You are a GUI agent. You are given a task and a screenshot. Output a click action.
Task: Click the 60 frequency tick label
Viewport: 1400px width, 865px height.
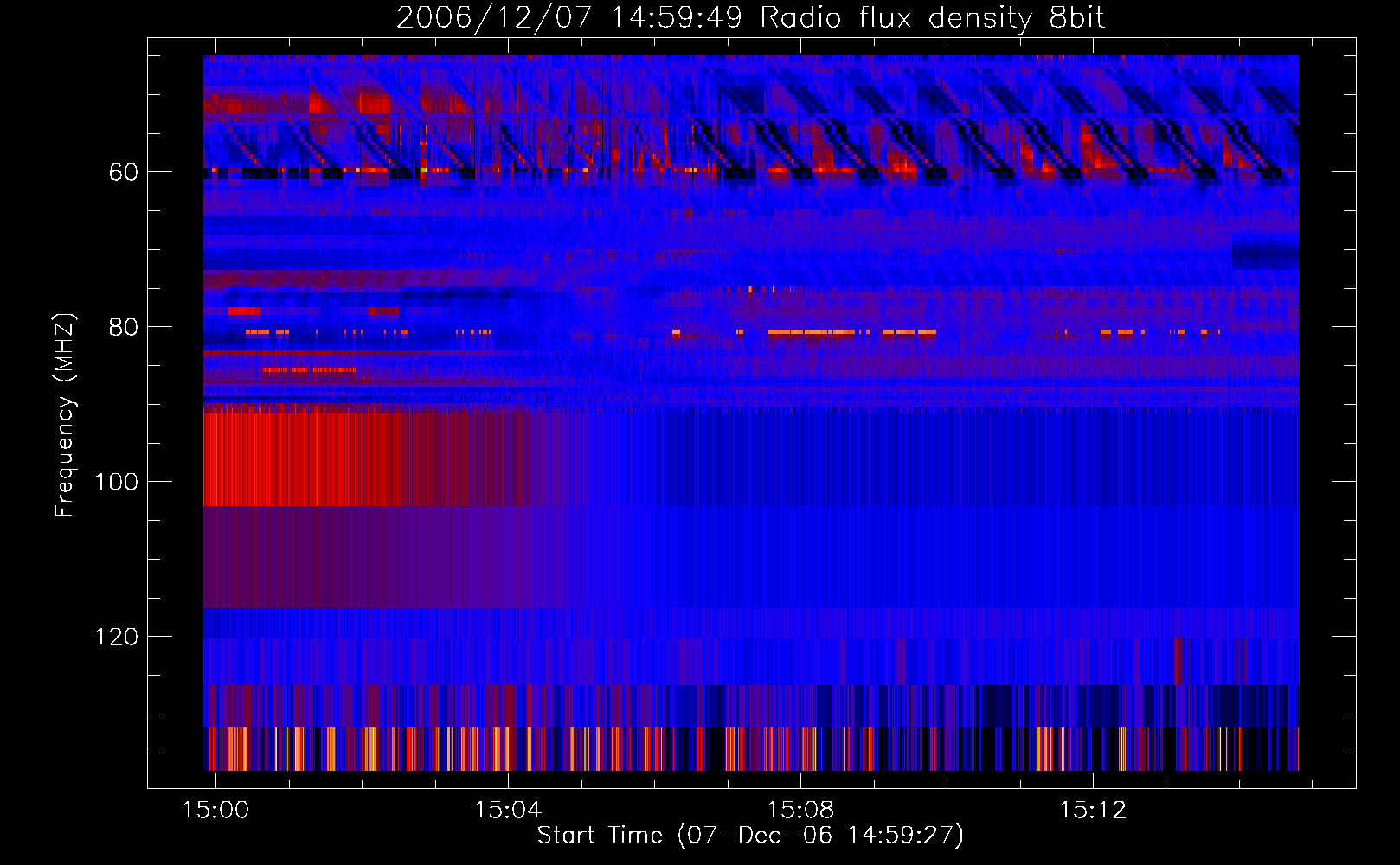124,172
